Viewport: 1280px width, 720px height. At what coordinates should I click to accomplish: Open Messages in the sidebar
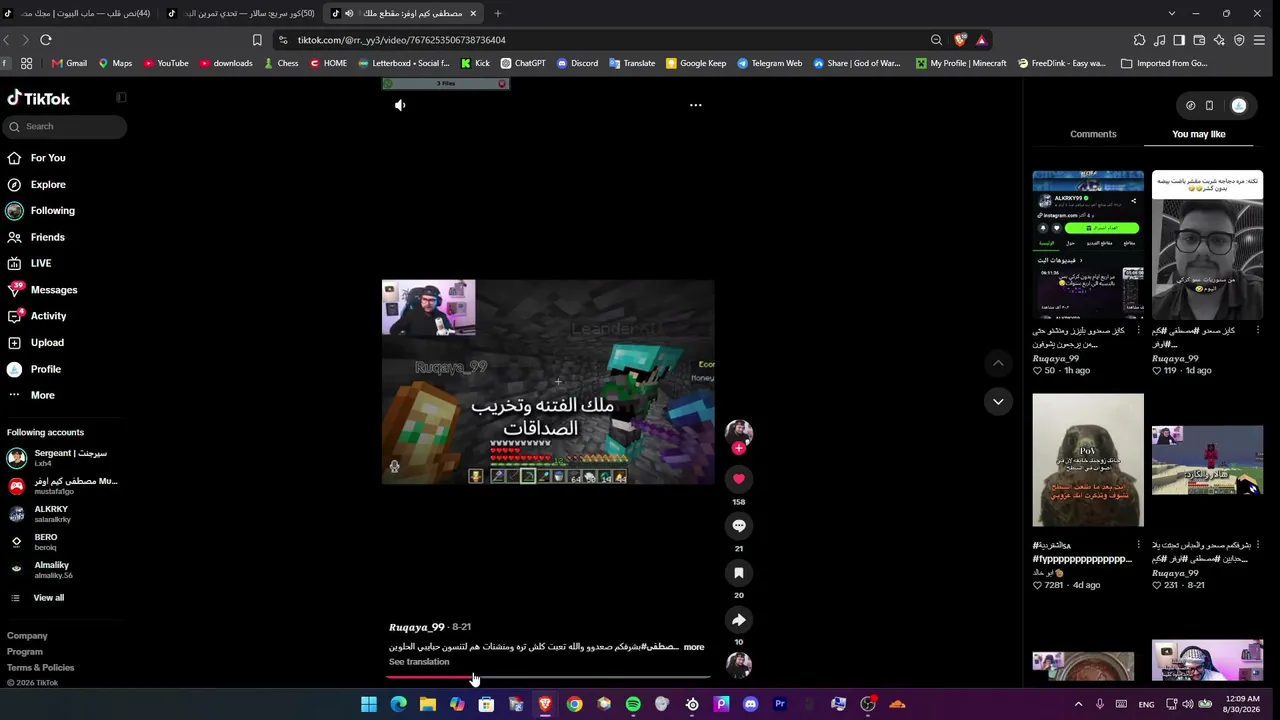coord(54,290)
